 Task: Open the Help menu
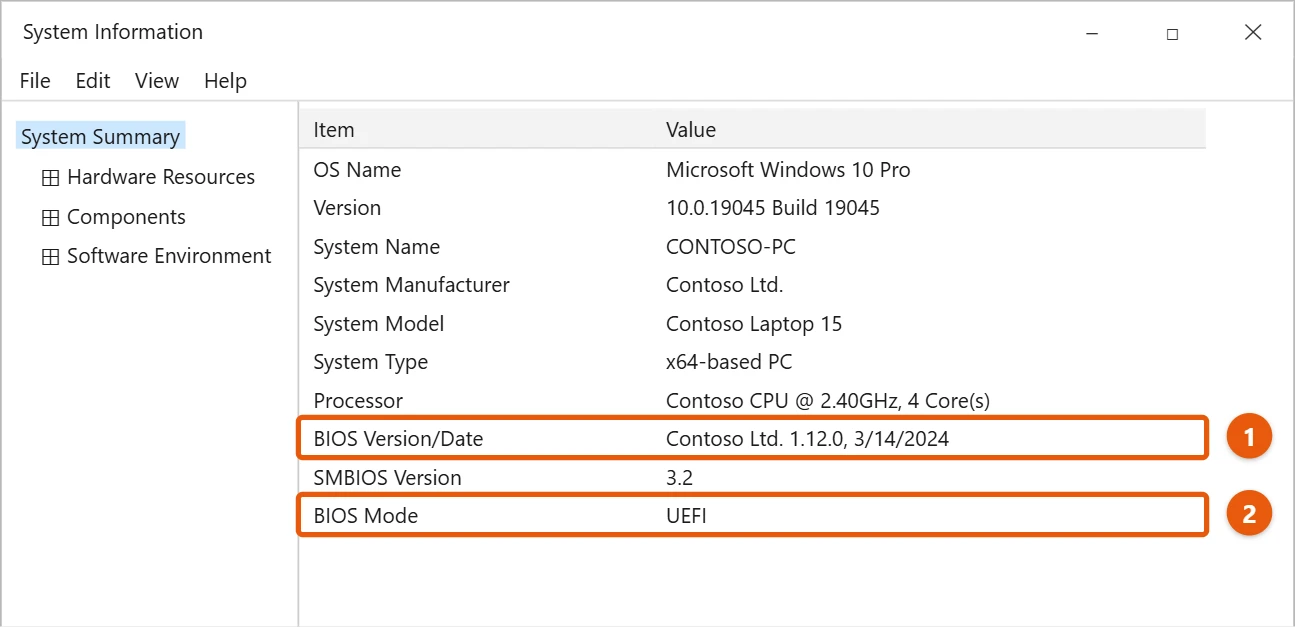[225, 81]
